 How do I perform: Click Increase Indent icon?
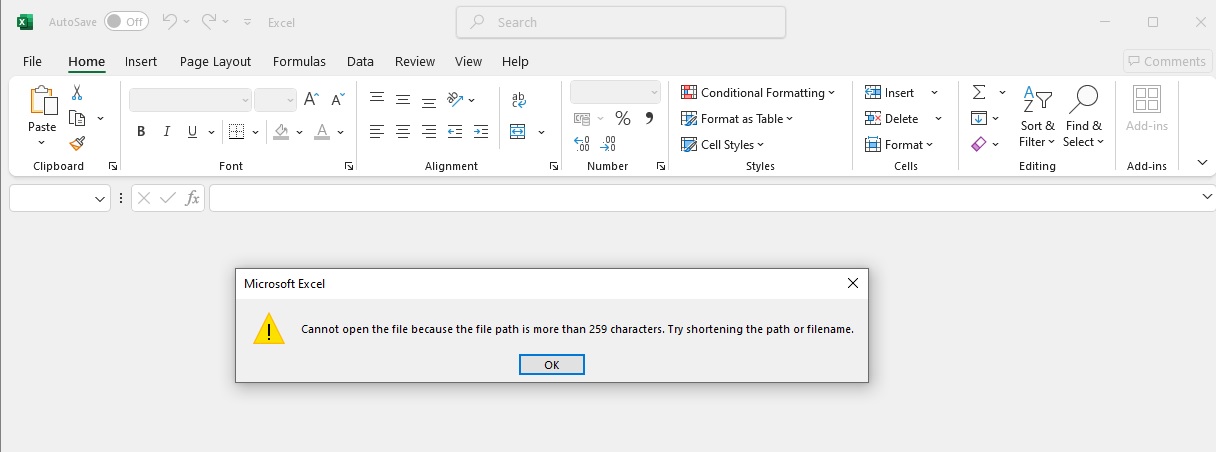tap(481, 131)
